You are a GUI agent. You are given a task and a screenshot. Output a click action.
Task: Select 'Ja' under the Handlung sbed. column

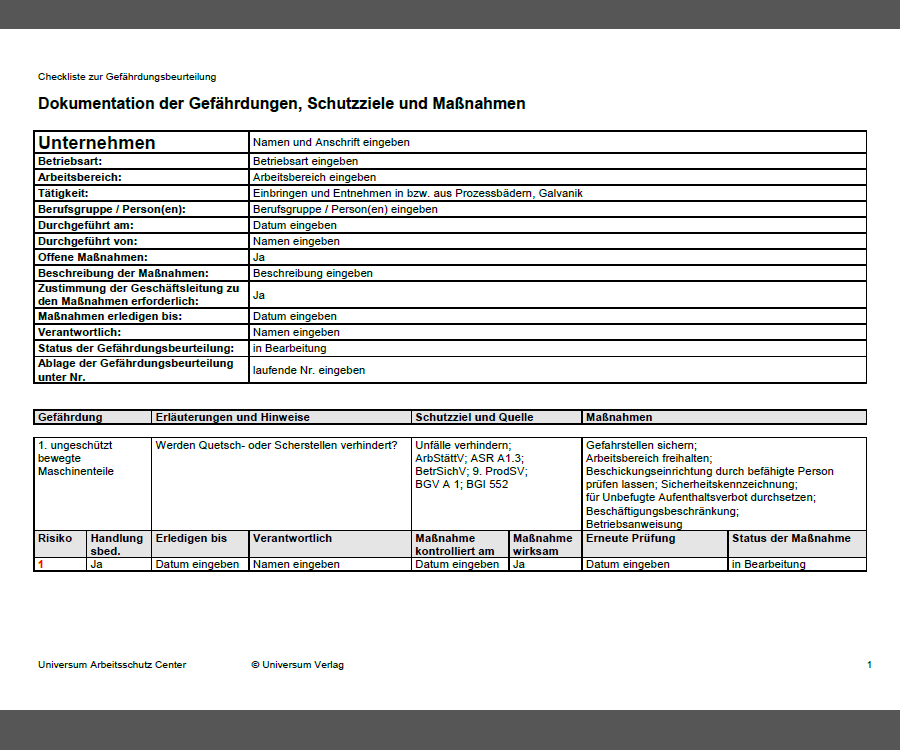[x=96, y=565]
